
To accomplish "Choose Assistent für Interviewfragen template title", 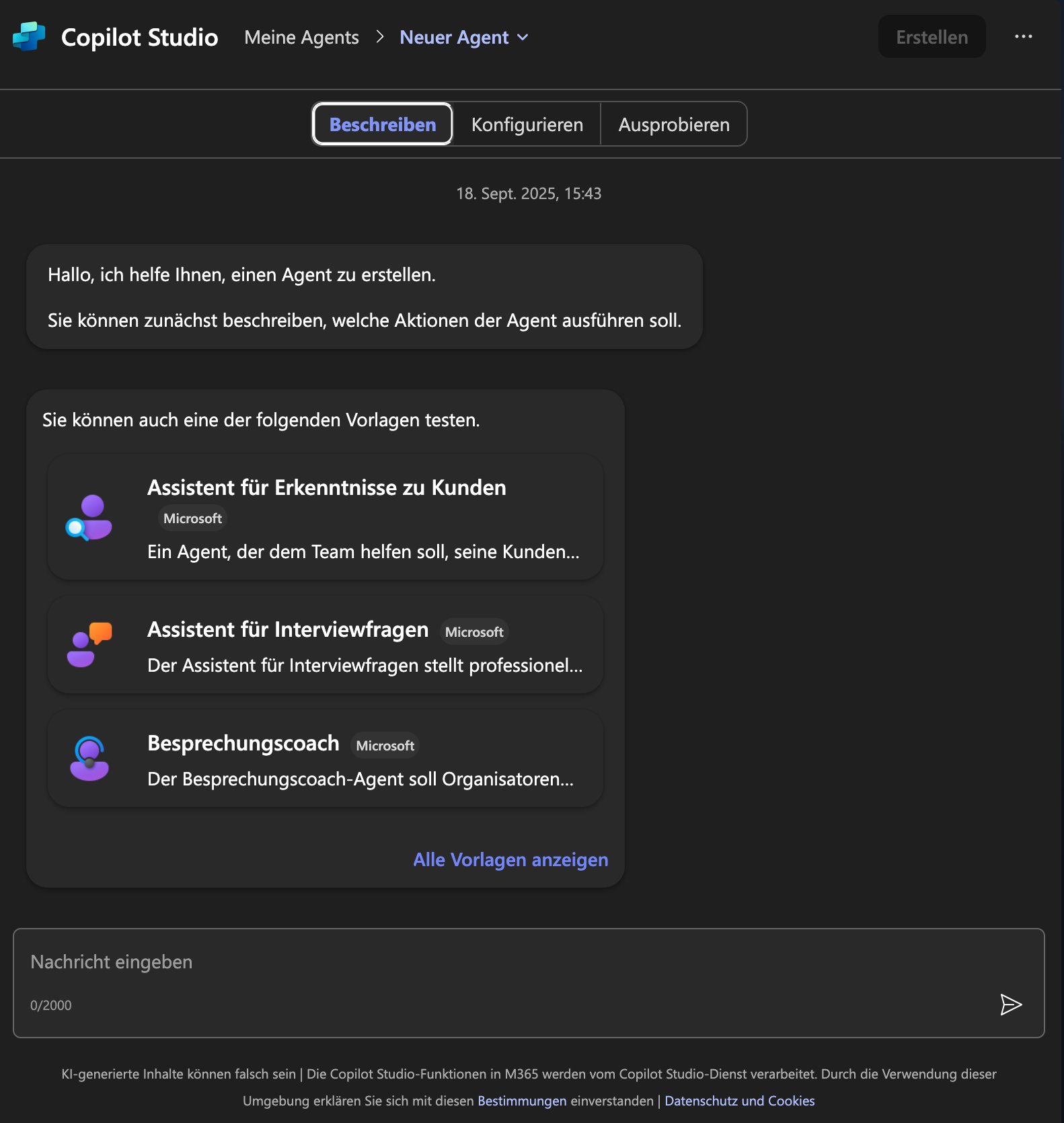I will [x=288, y=629].
